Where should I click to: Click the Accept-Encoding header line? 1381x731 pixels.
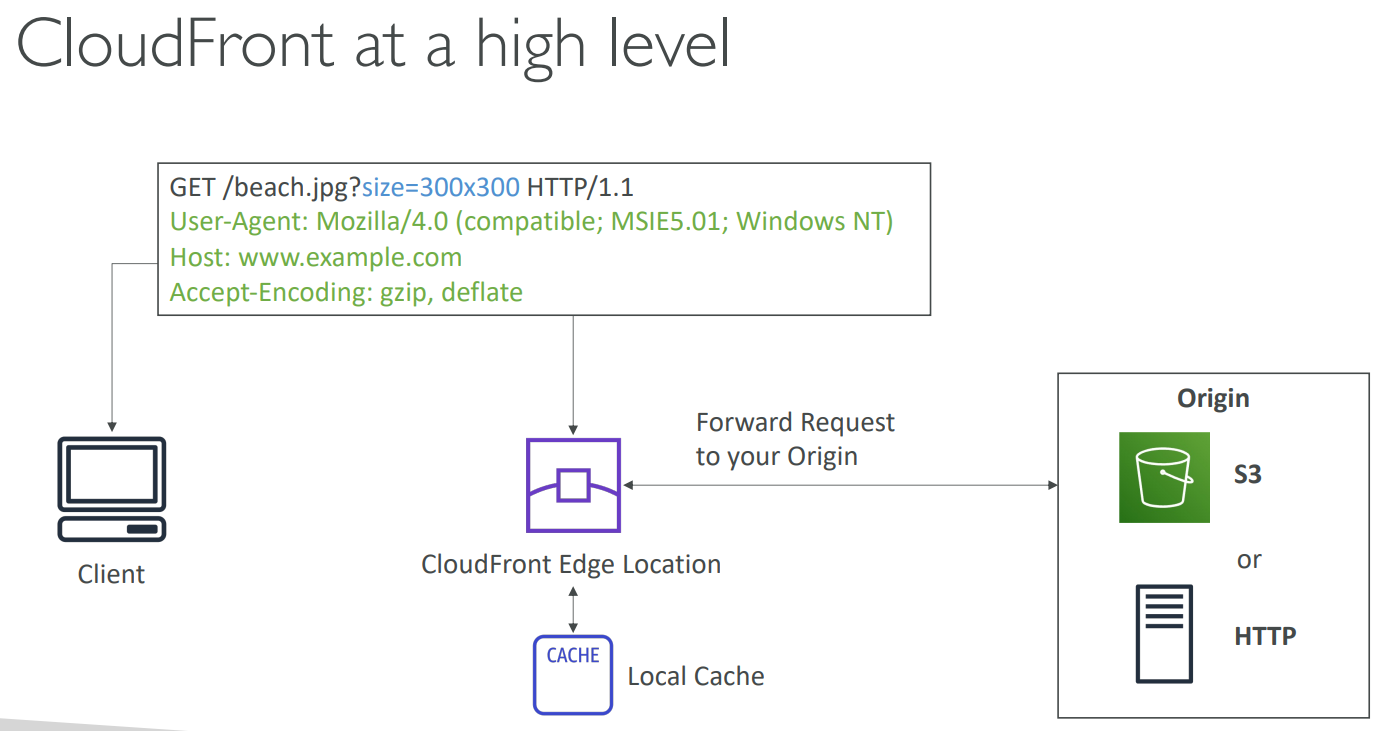[x=346, y=292]
